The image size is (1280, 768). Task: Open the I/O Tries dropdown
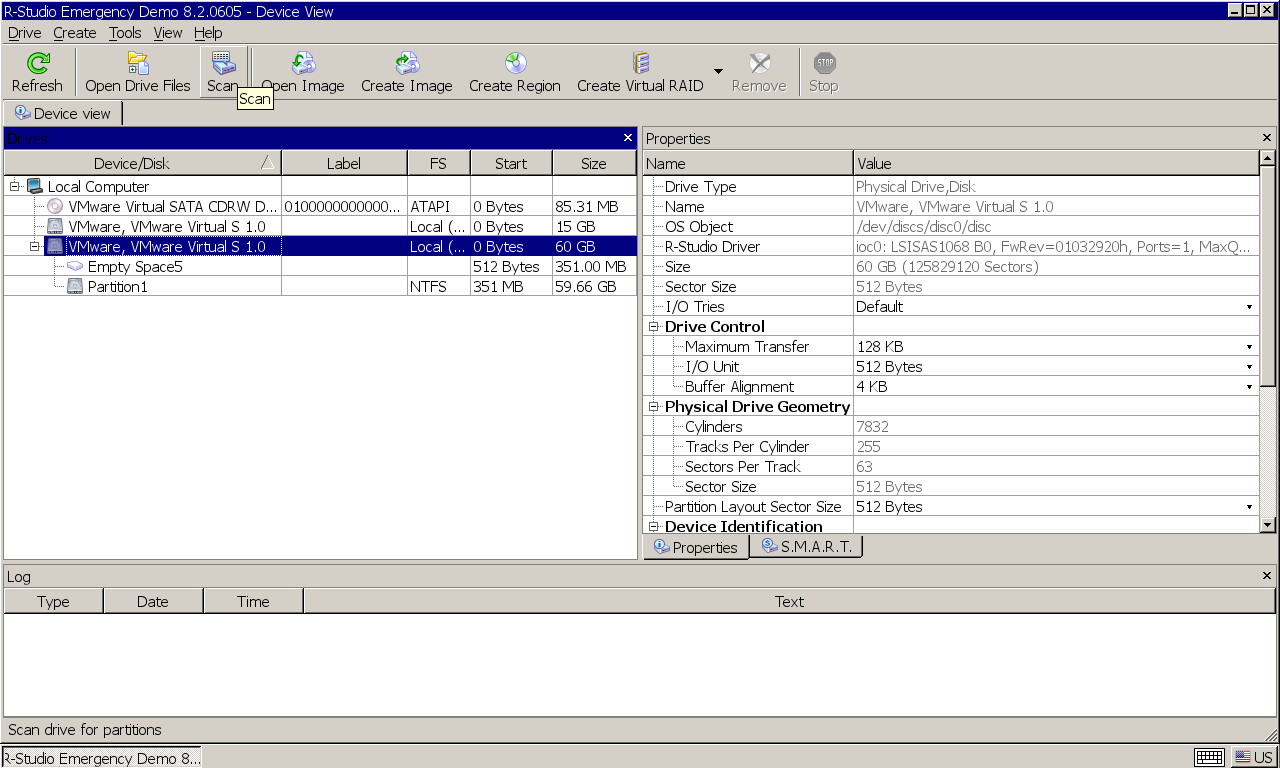[x=1250, y=307]
